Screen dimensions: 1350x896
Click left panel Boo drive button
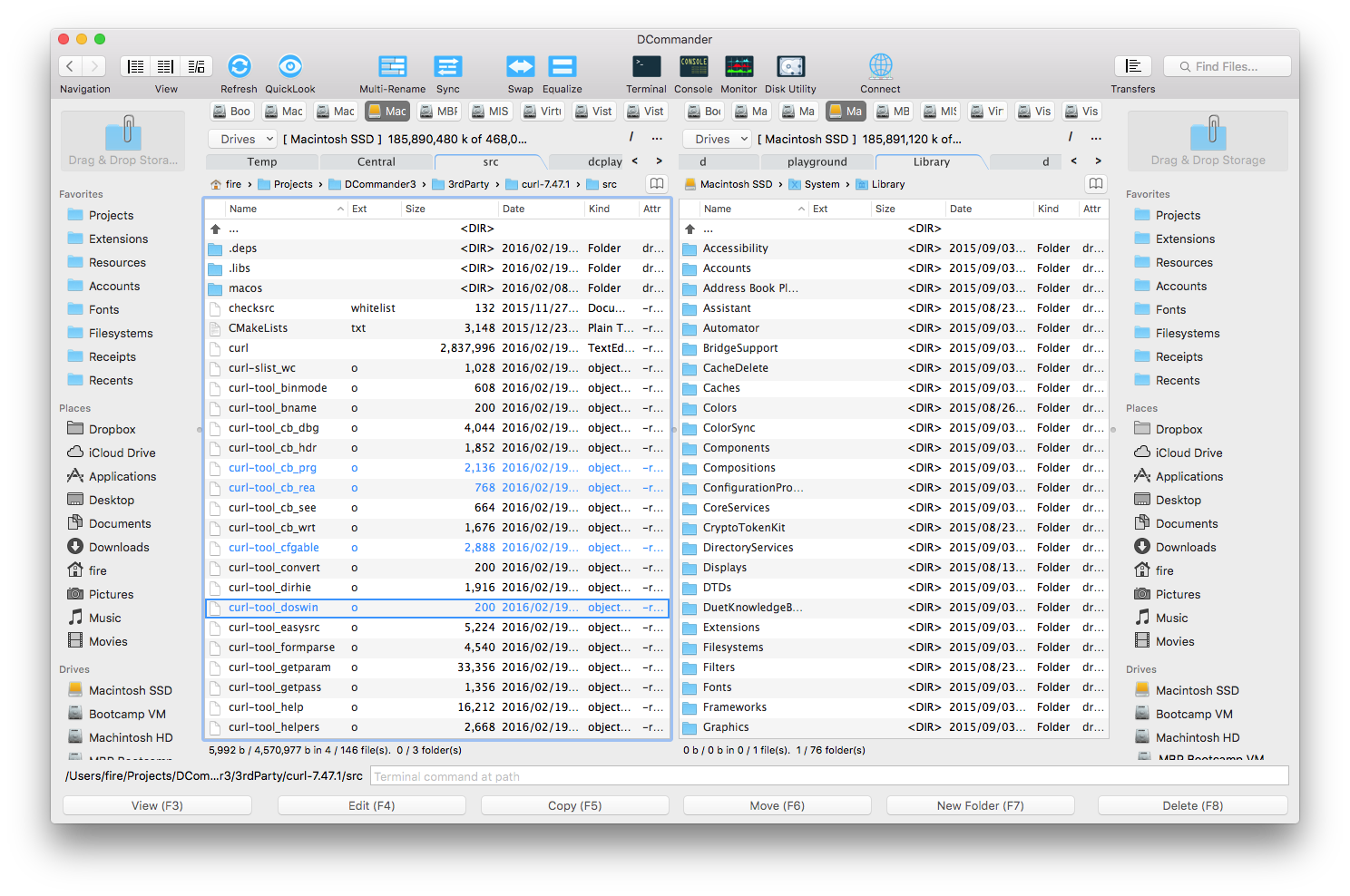click(231, 112)
